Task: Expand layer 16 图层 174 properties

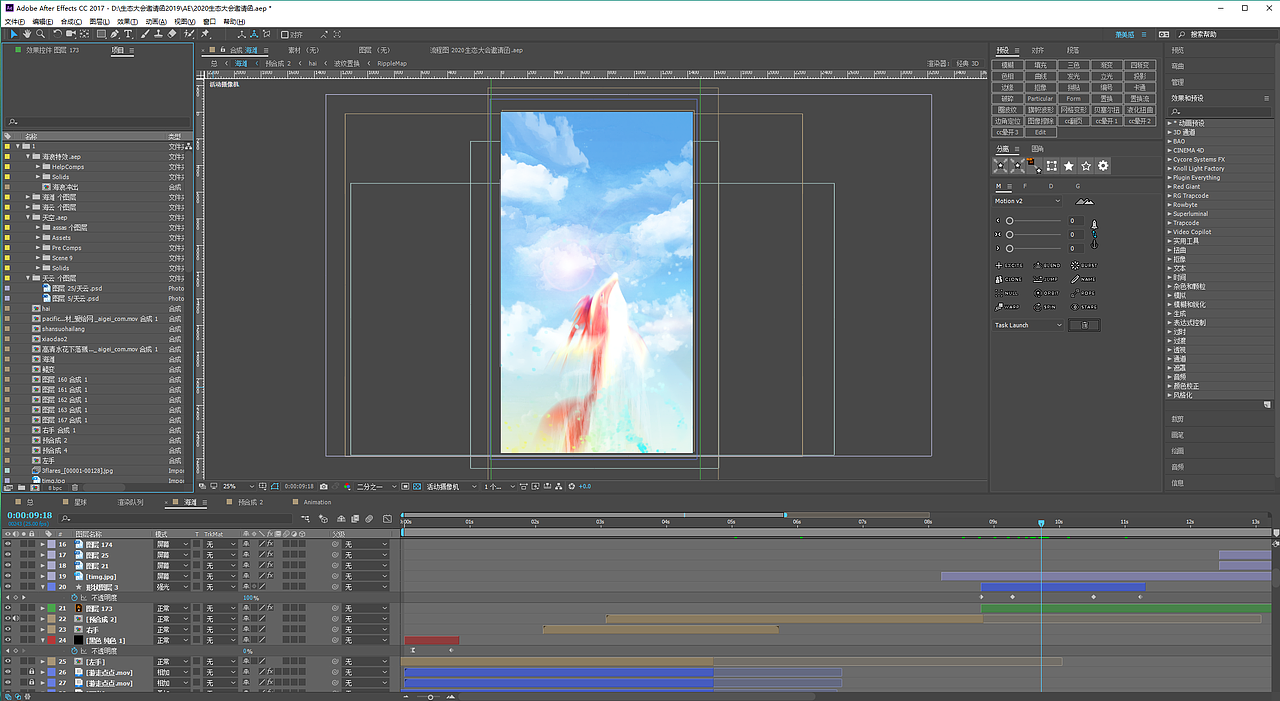Action: 42,544
